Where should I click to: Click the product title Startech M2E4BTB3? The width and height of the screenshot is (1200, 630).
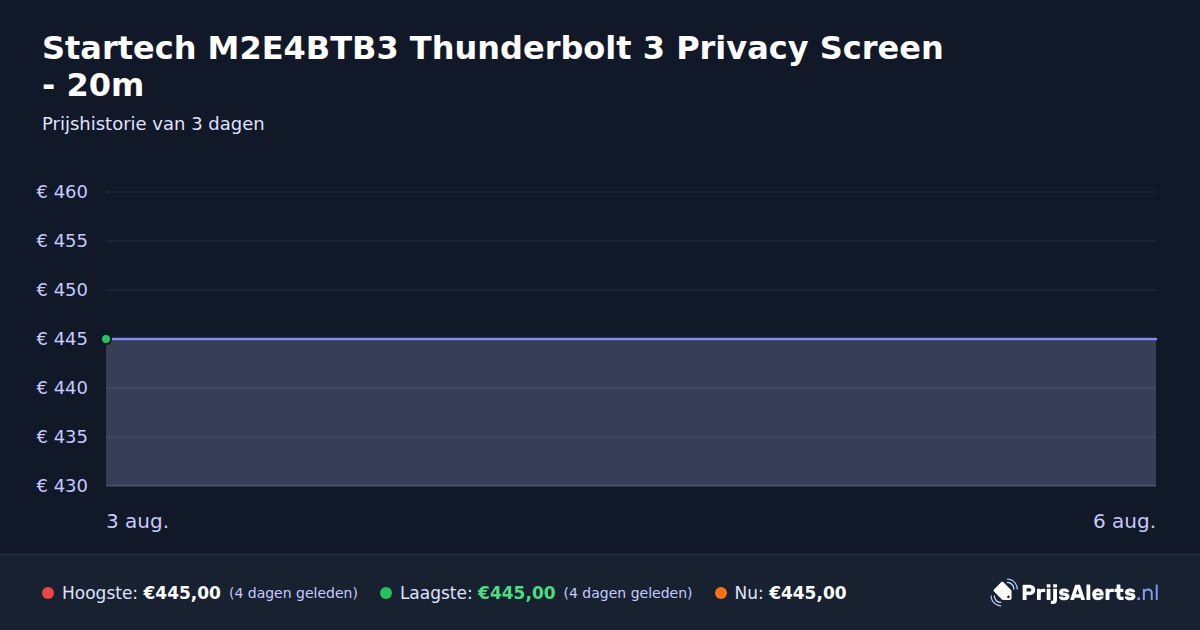pos(493,66)
